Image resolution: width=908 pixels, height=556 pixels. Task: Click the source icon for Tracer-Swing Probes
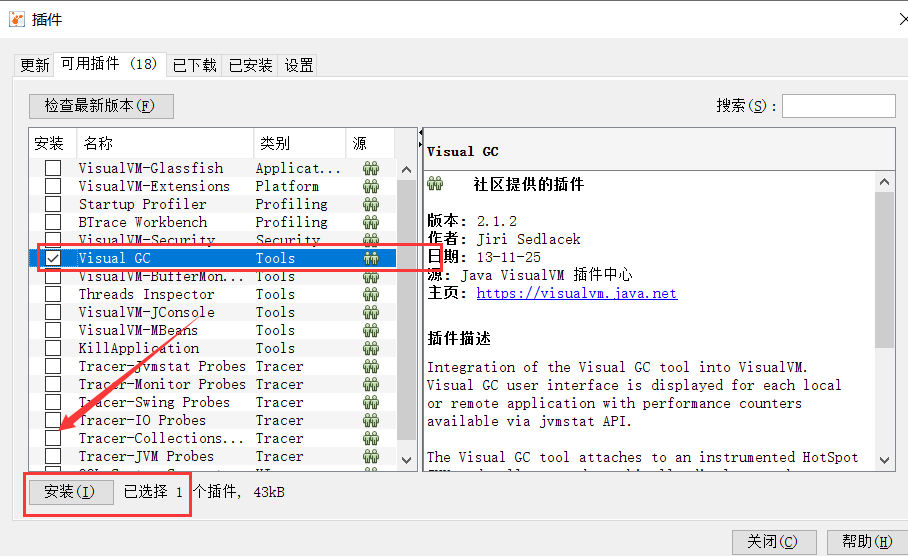point(371,402)
